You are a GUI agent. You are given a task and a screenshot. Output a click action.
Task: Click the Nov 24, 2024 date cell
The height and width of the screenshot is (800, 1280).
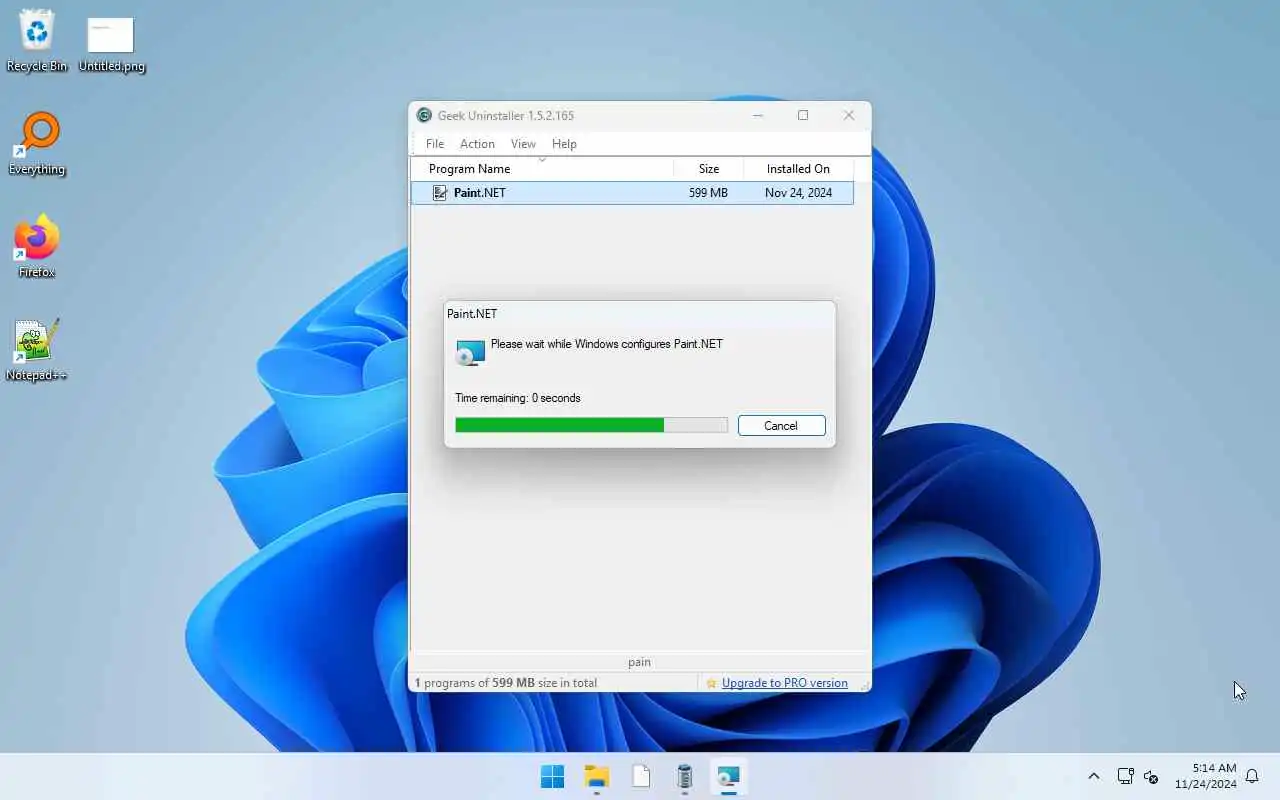[x=798, y=193]
